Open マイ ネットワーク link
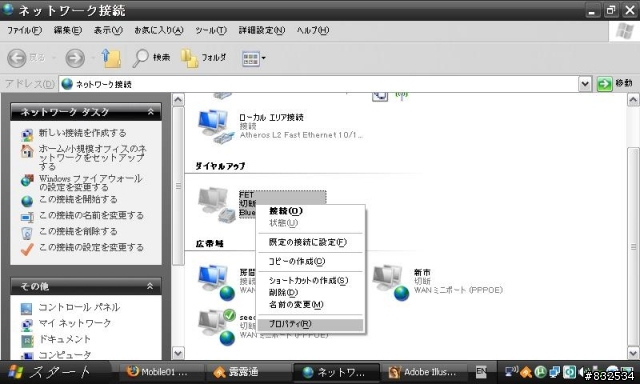640x384 pixels. pyautogui.click(x=75, y=323)
